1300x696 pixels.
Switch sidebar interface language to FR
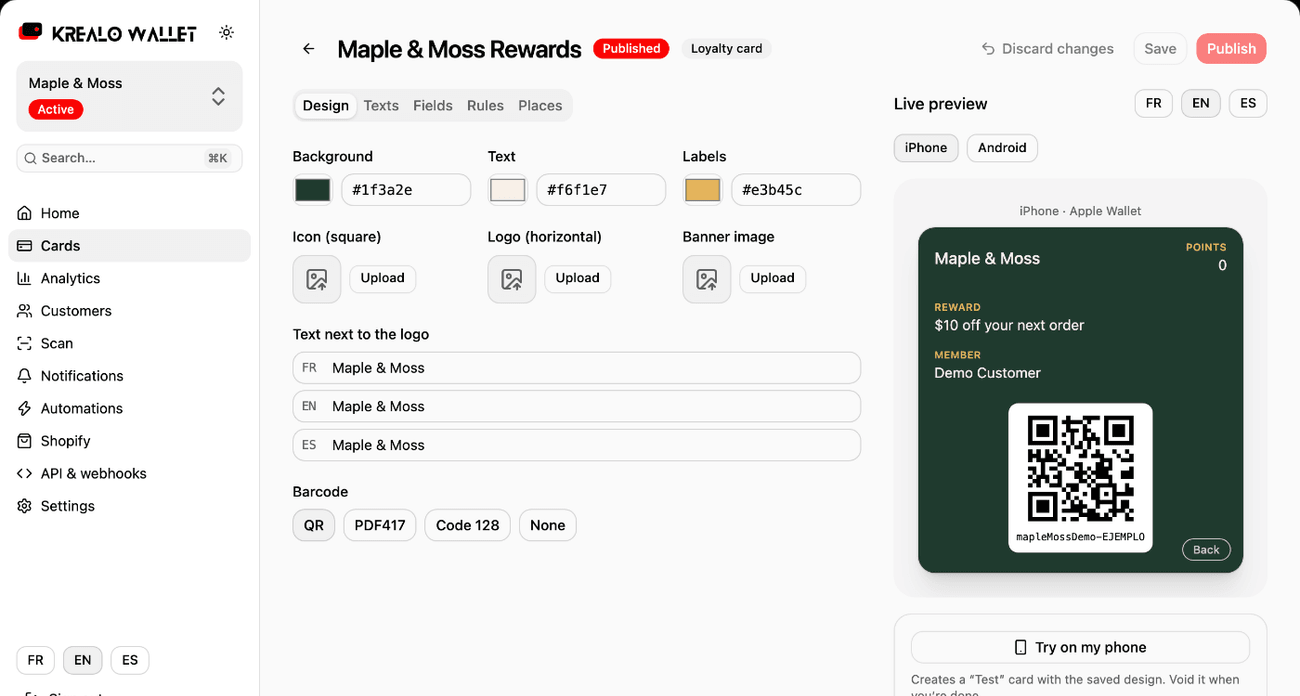(x=35, y=660)
